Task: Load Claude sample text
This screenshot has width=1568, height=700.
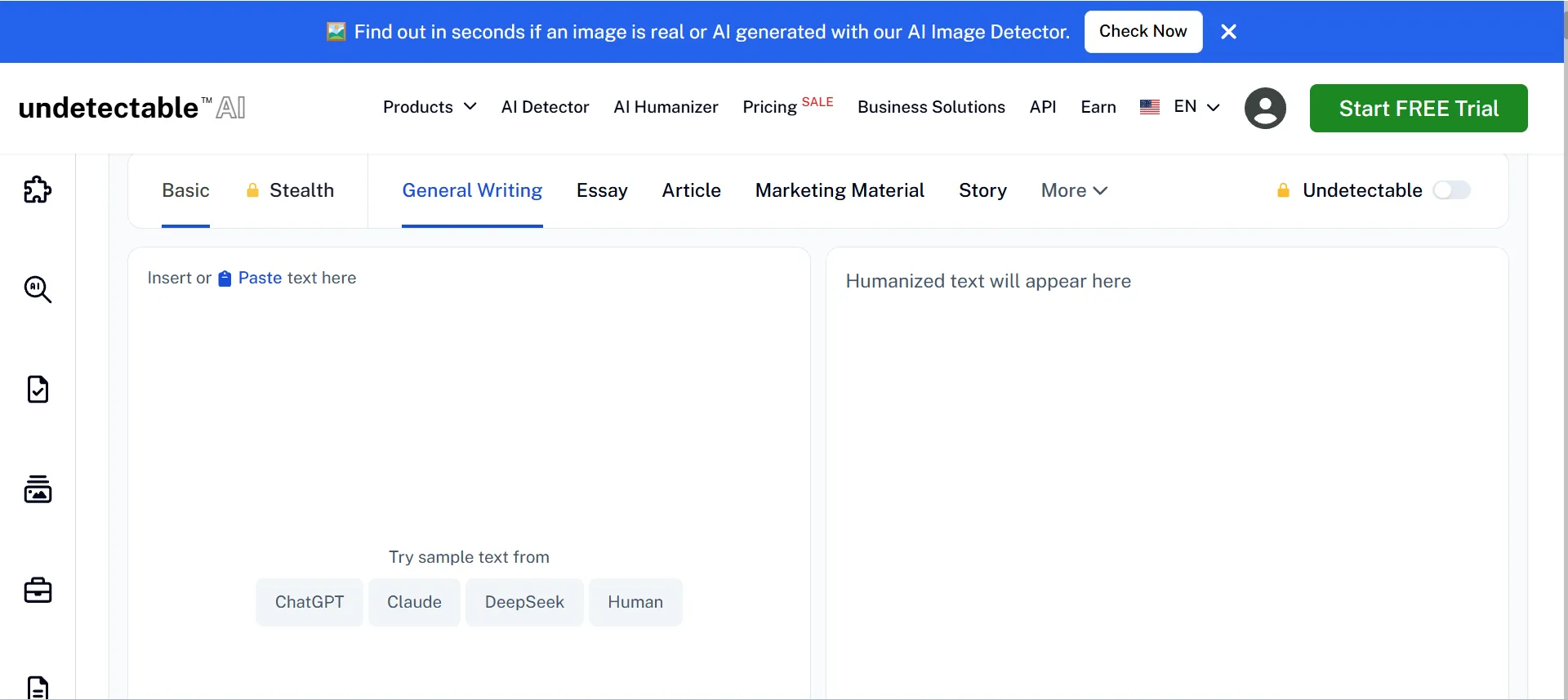Action: point(414,602)
